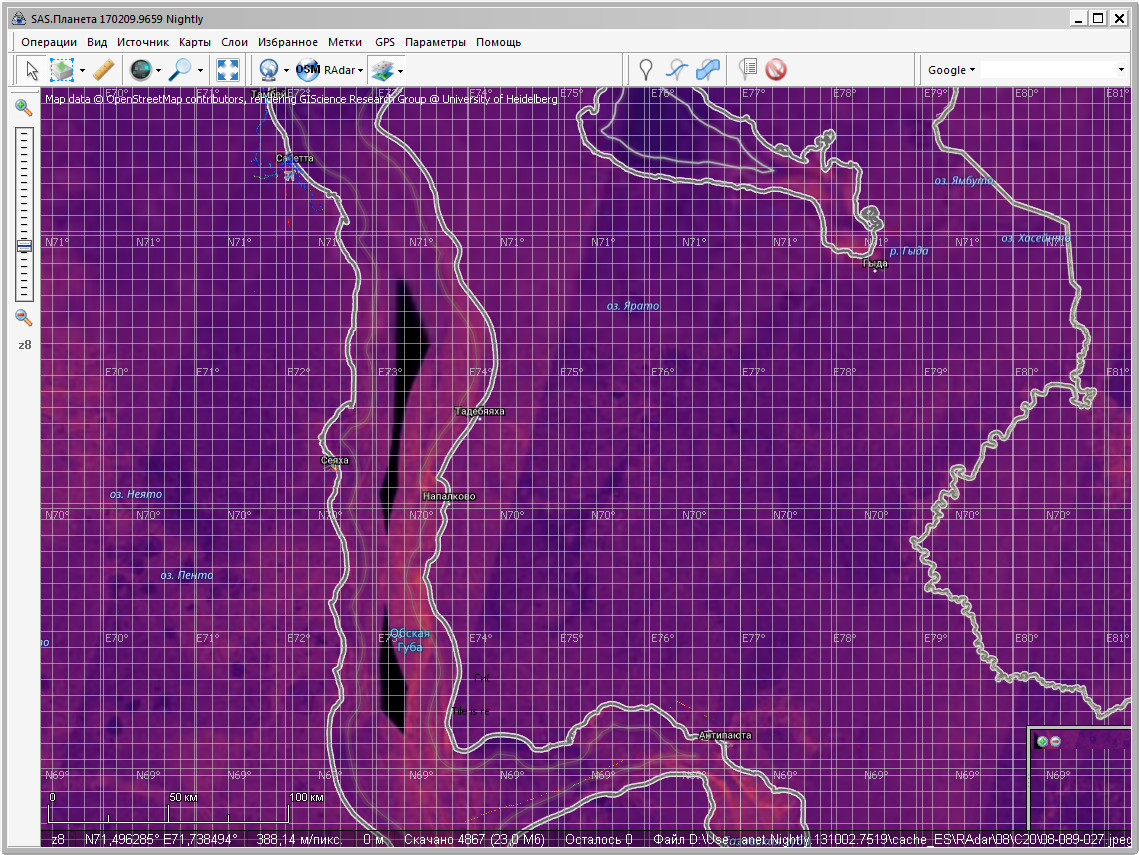This screenshot has width=1139, height=855.
Task: Toggle full screen map view
Action: point(228,70)
